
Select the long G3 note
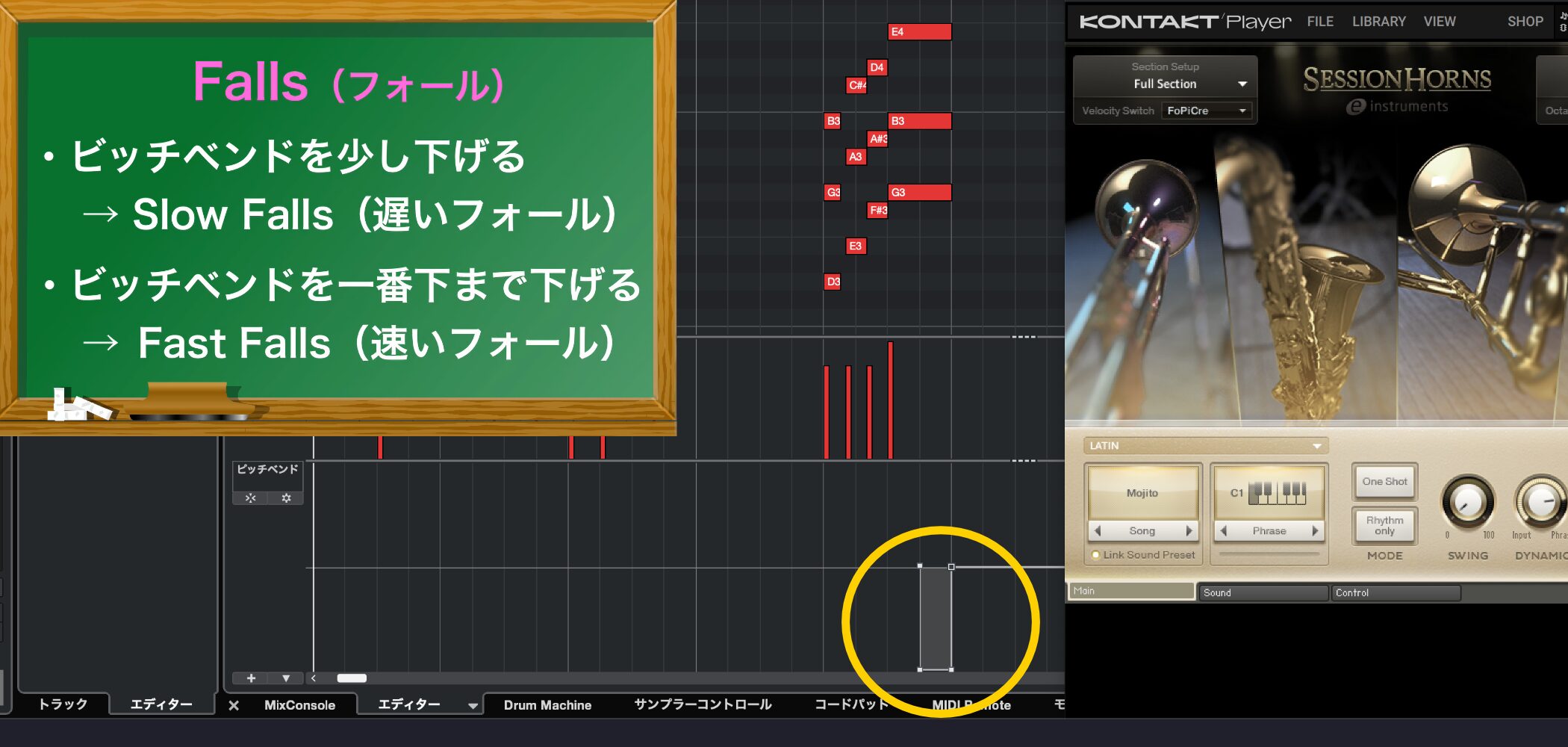[919, 192]
